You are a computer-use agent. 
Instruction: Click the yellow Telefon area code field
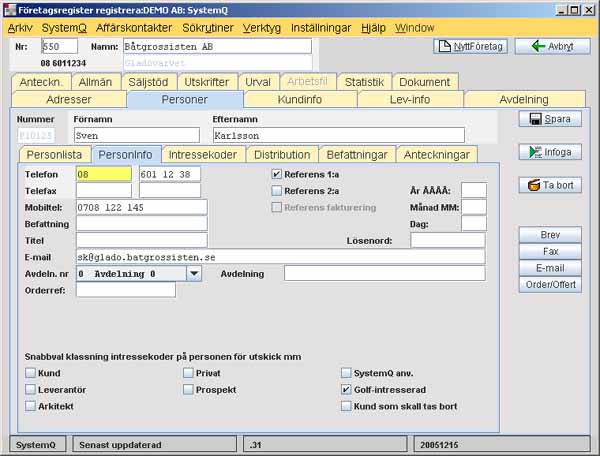pos(104,174)
